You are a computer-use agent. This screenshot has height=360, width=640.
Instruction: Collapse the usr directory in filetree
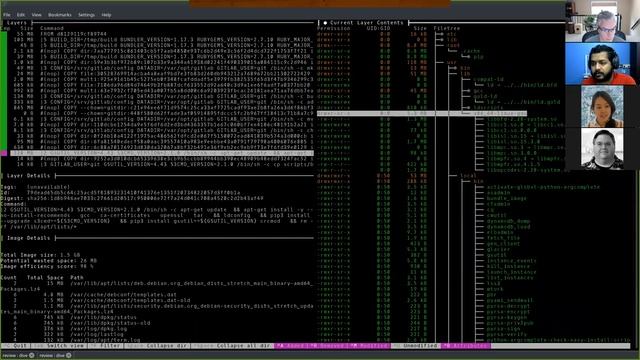pyautogui.click(x=451, y=62)
